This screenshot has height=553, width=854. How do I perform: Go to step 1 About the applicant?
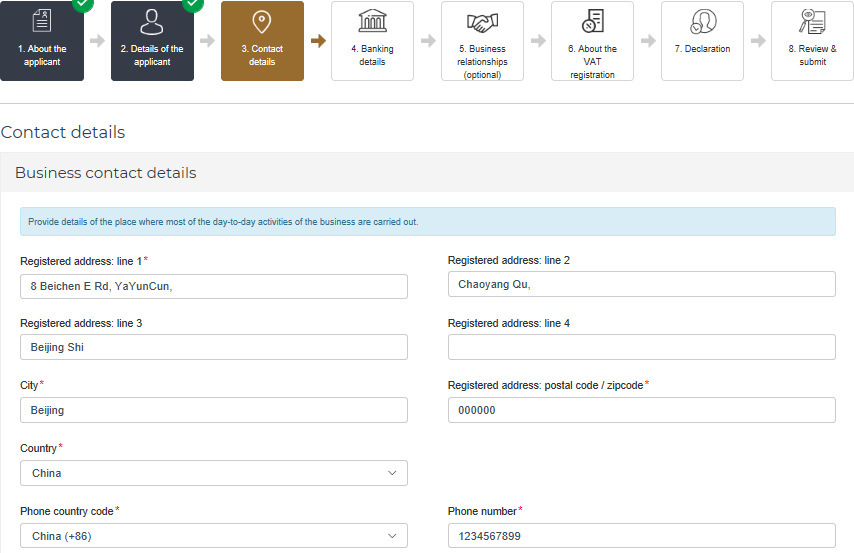(x=42, y=41)
